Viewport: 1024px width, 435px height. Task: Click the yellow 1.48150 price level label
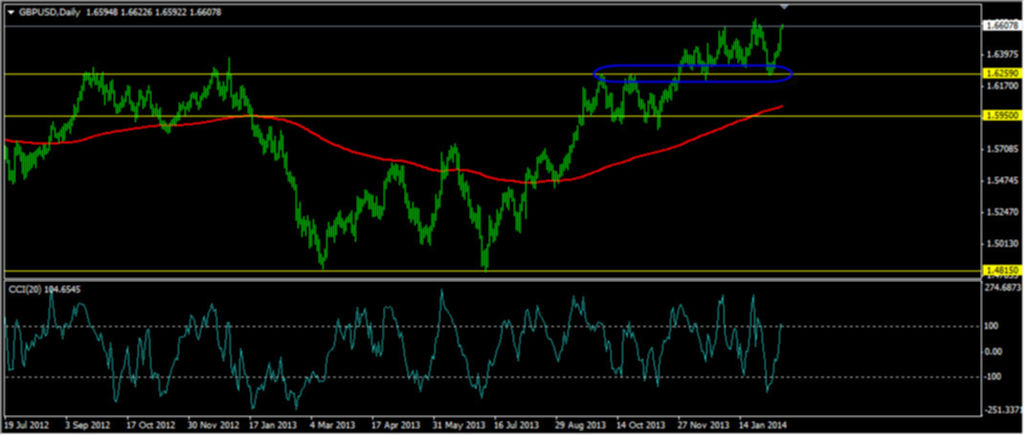[x=1003, y=269]
